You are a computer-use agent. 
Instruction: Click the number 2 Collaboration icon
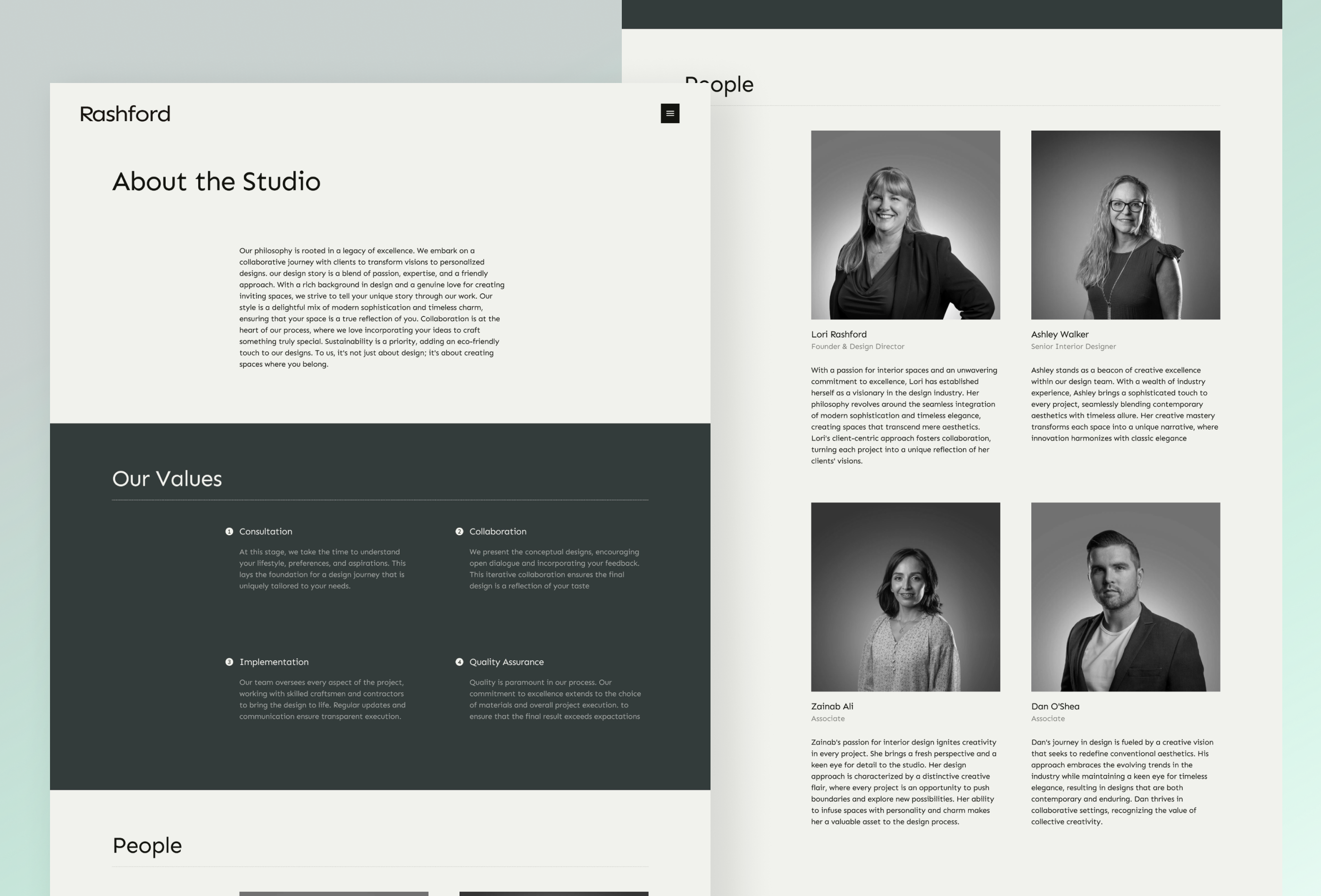click(459, 531)
